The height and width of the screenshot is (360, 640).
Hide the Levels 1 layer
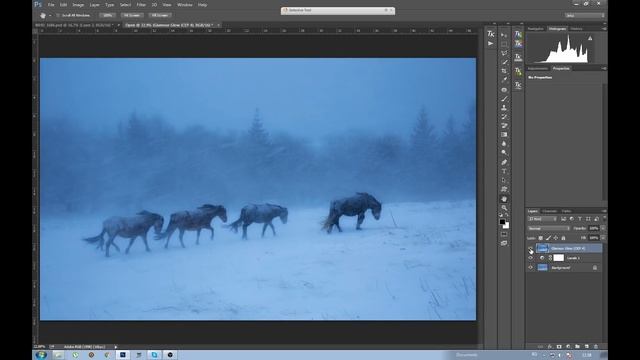tap(531, 258)
